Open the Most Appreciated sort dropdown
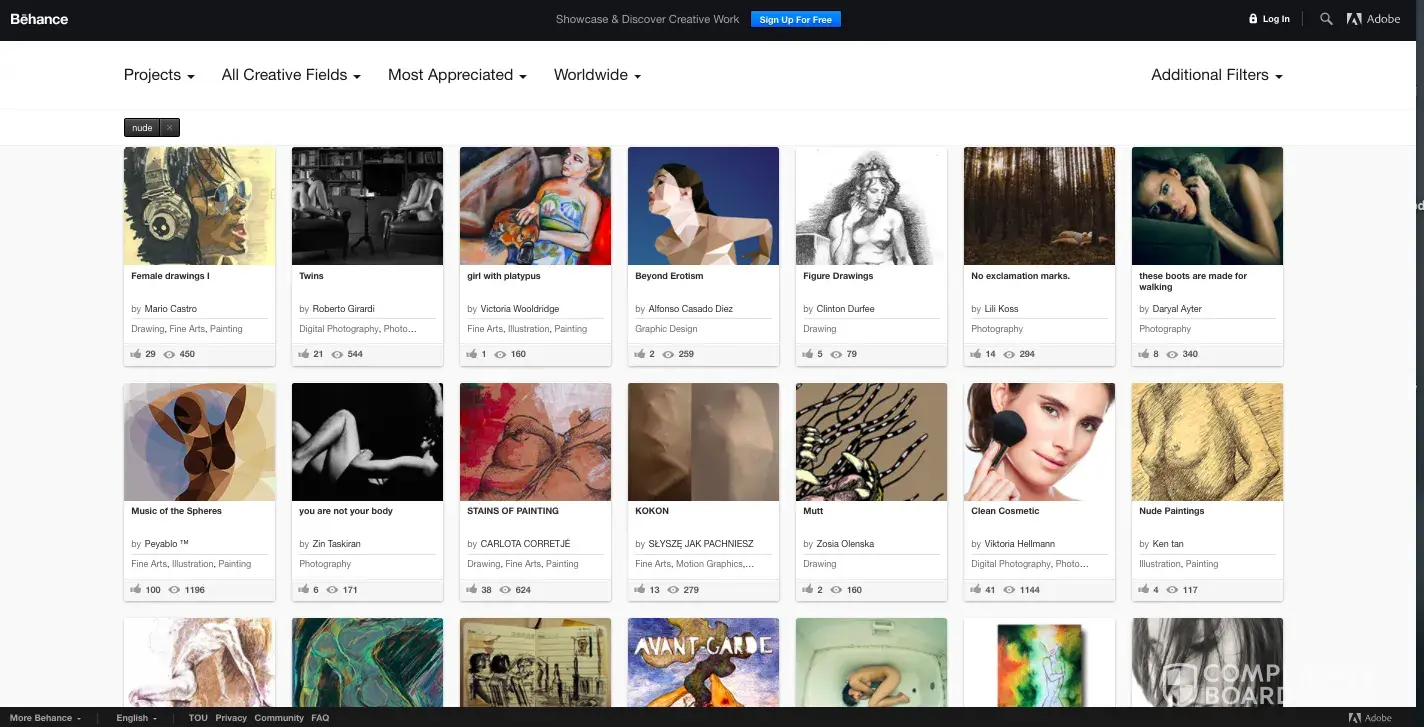The width and height of the screenshot is (1424, 727). point(457,75)
